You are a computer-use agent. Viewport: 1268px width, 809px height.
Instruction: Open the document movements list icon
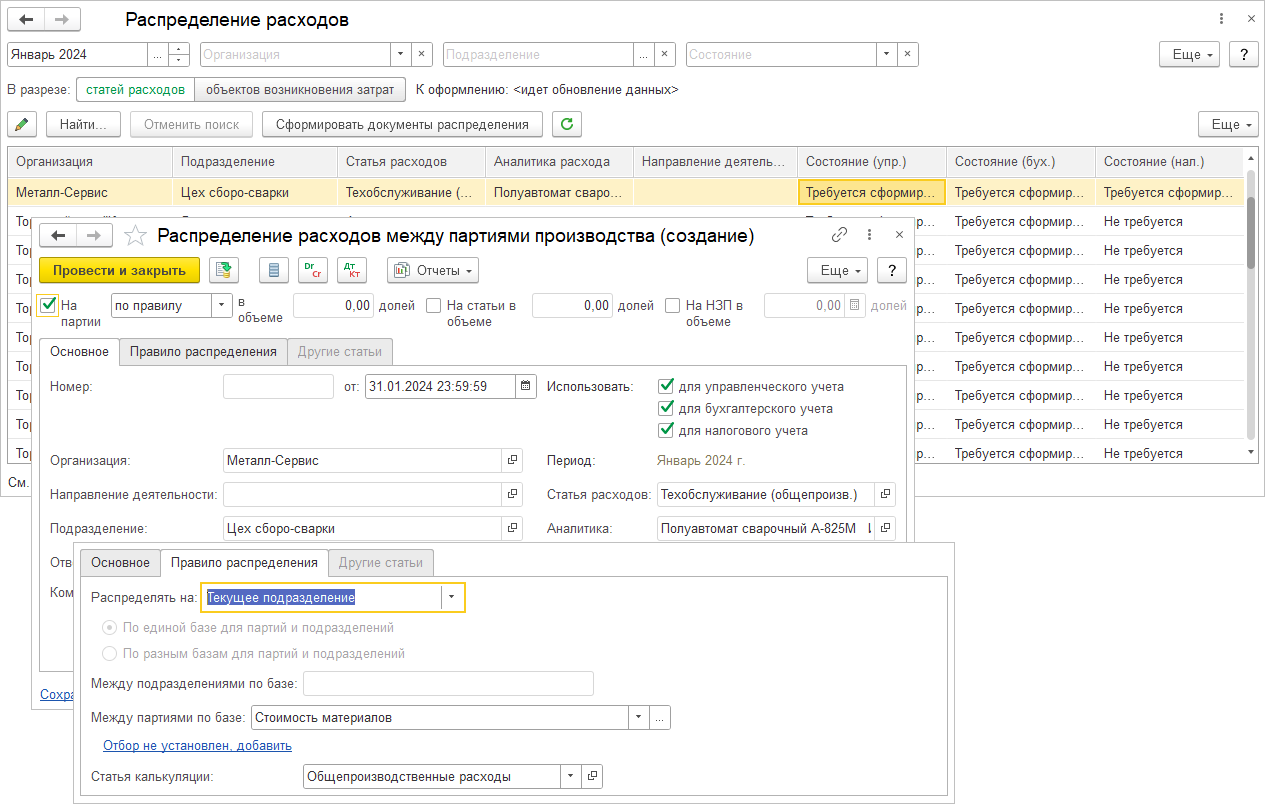tap(274, 270)
